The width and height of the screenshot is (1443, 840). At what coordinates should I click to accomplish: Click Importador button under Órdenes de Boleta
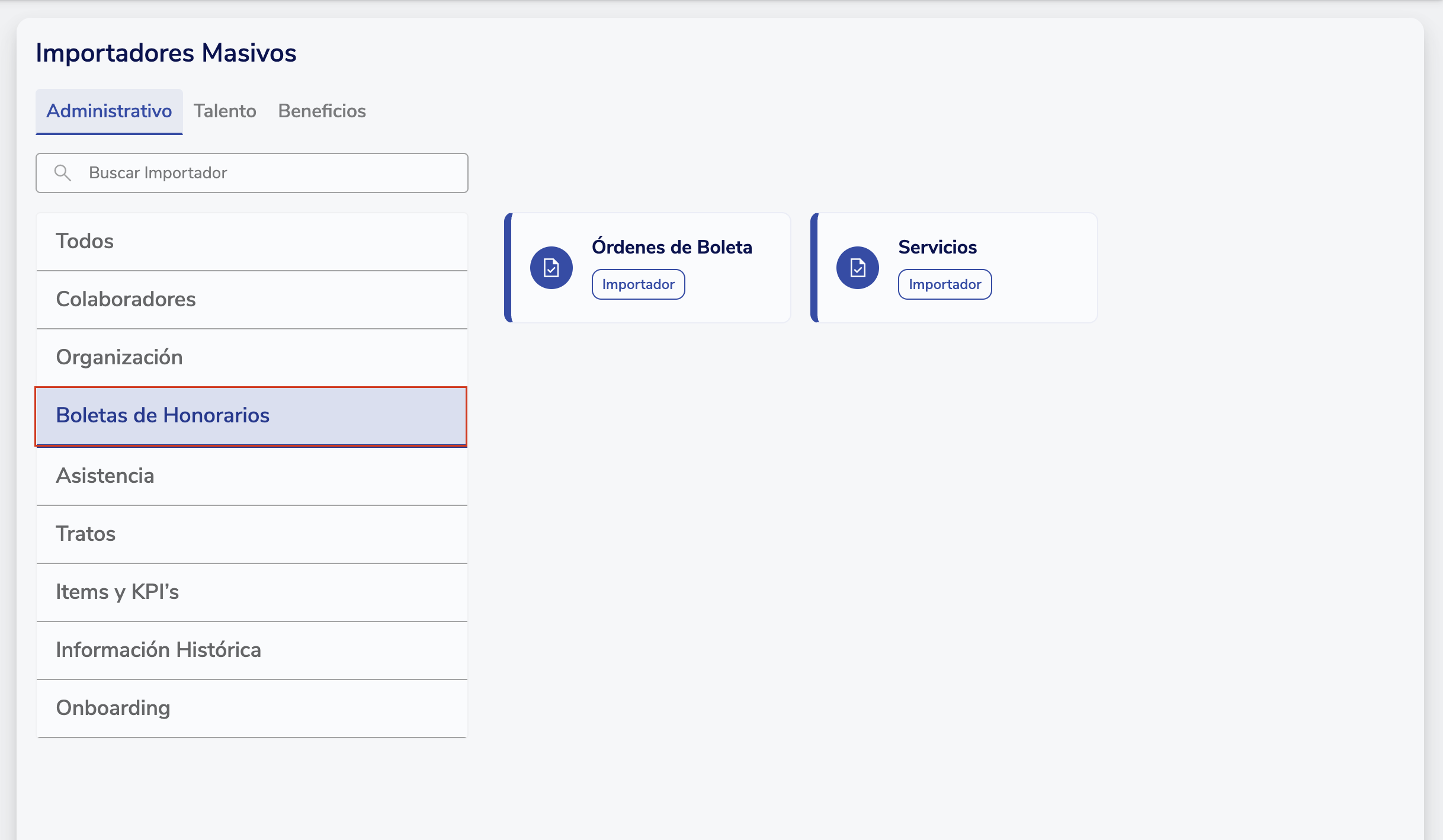click(638, 284)
